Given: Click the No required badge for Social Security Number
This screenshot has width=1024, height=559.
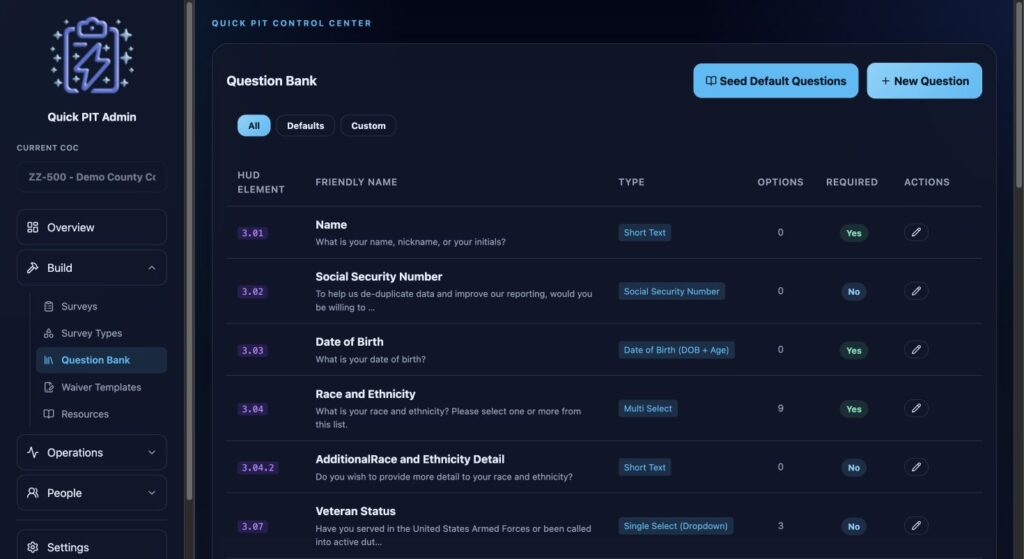Looking at the screenshot, I should pyautogui.click(x=854, y=292).
